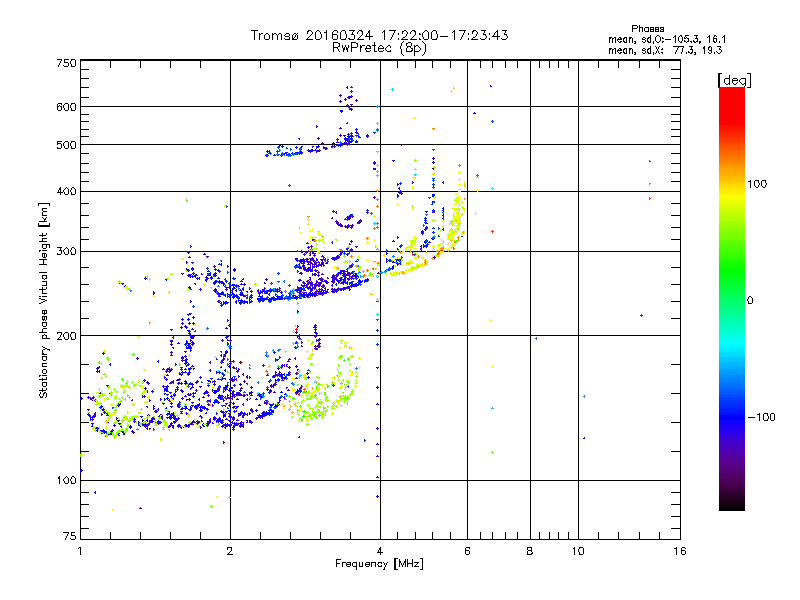Click the '1' frequency tick label
The width and height of the screenshot is (800, 600).
(80, 551)
